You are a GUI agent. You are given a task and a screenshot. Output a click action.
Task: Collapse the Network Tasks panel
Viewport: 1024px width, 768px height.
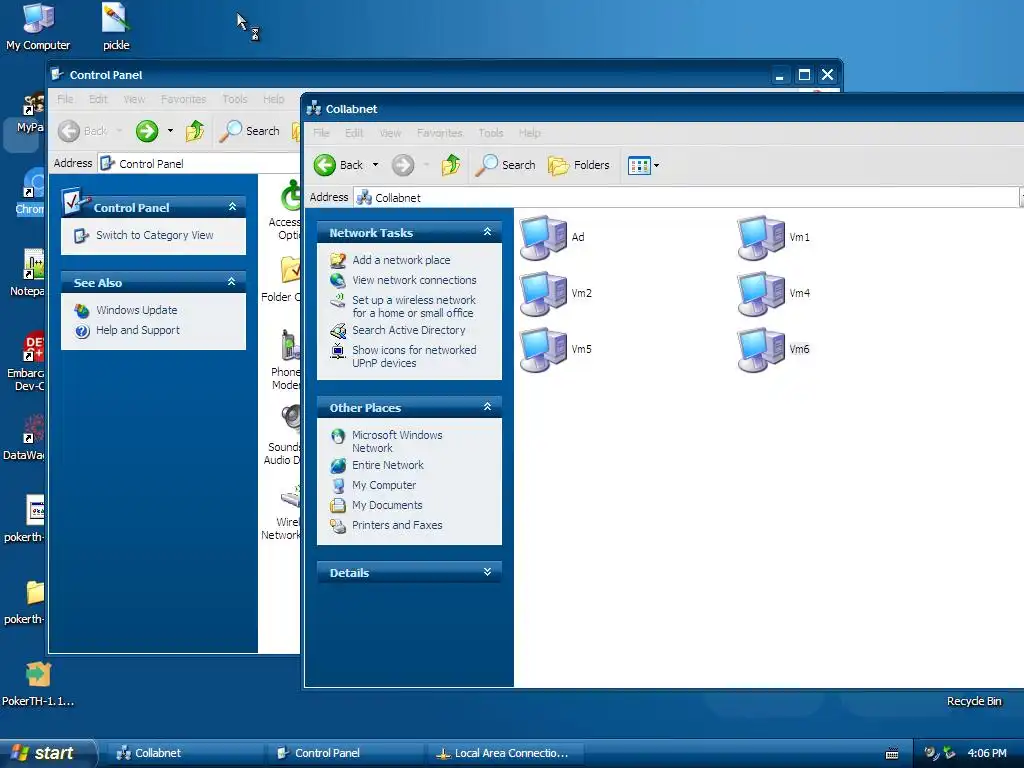click(487, 232)
